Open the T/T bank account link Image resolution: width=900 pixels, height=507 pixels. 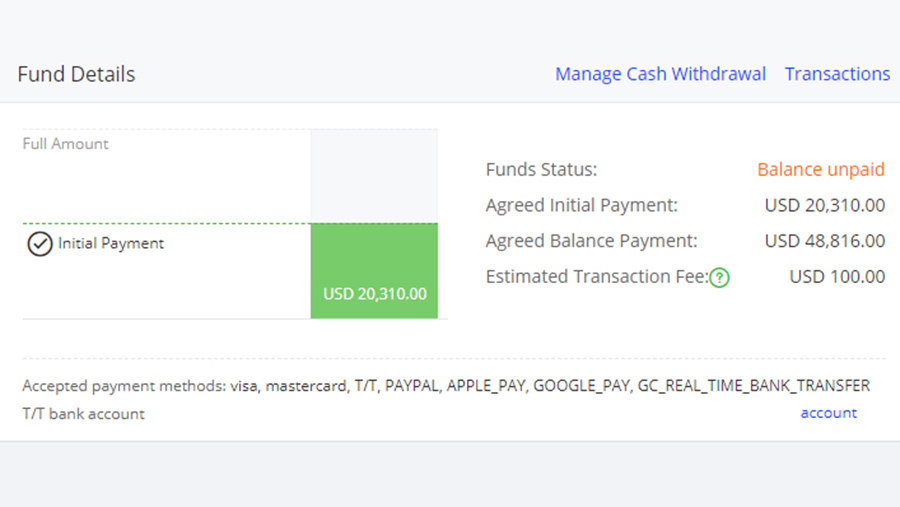828,413
